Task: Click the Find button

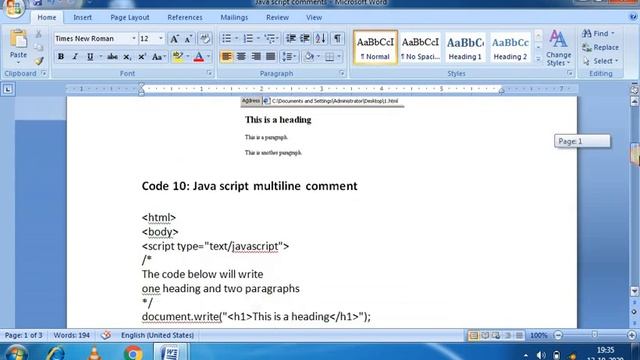Action: (598, 33)
